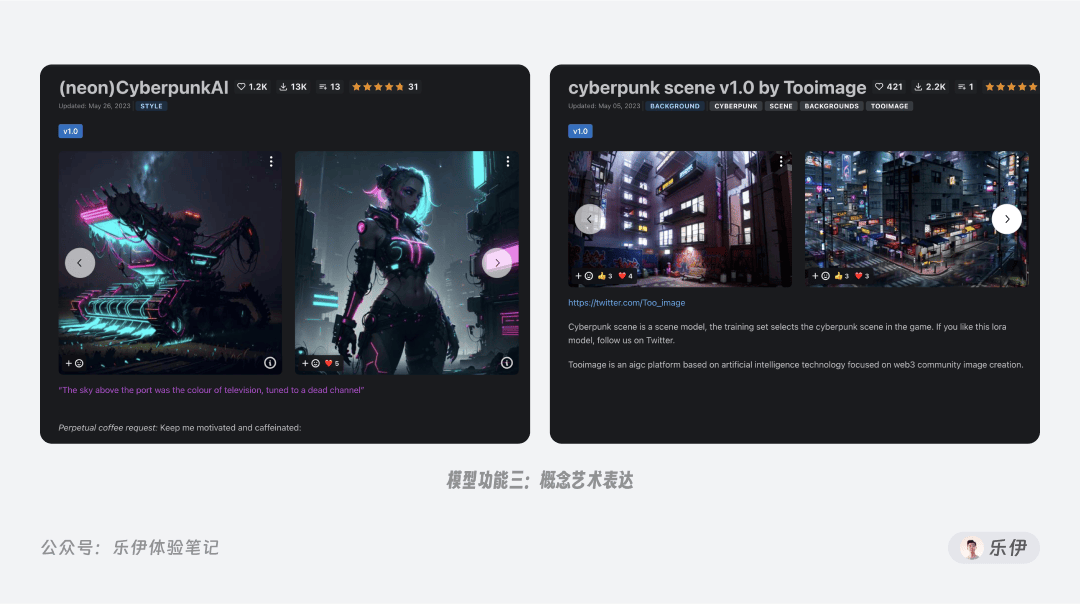The height and width of the screenshot is (604, 1080).
Task: Select the CYBERPUNK tag
Action: pos(736,106)
